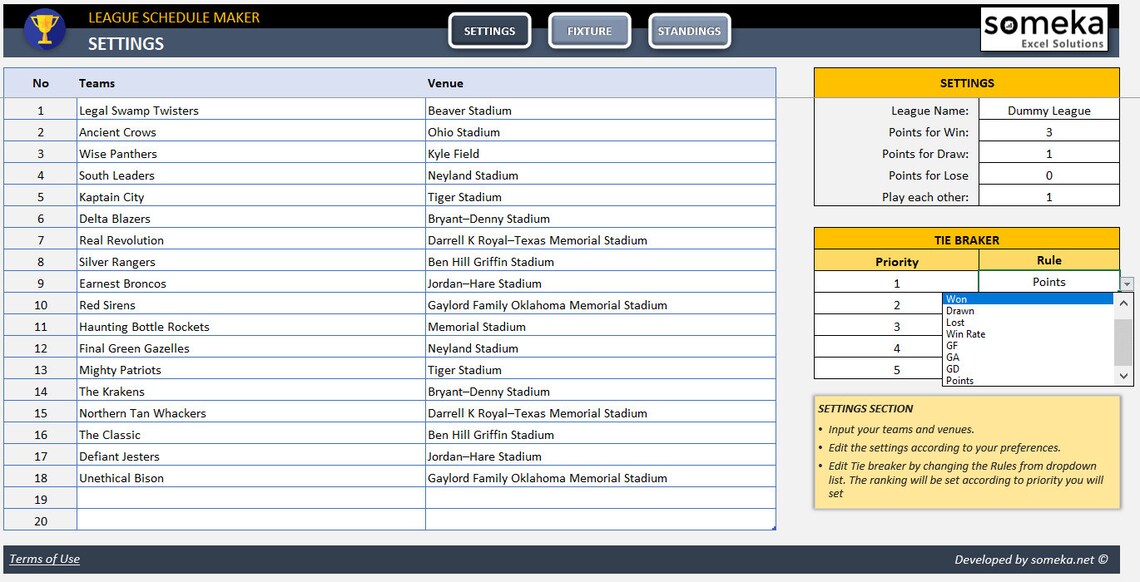Edit the Points for Win value

(x=1048, y=132)
